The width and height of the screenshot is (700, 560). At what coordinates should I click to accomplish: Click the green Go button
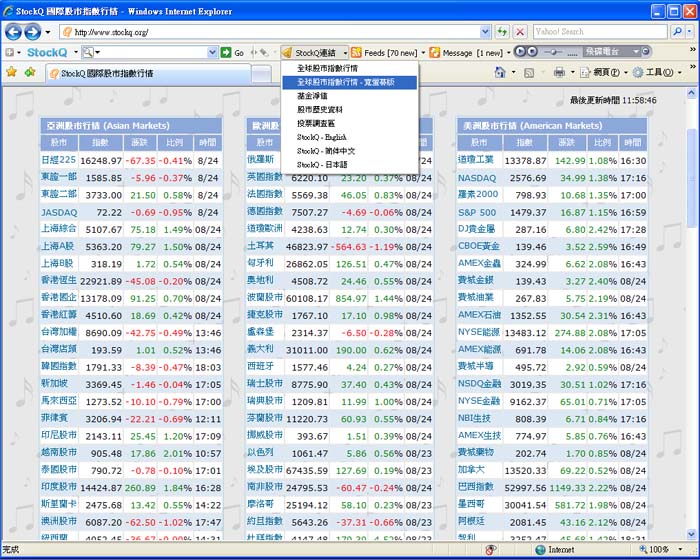(x=233, y=53)
